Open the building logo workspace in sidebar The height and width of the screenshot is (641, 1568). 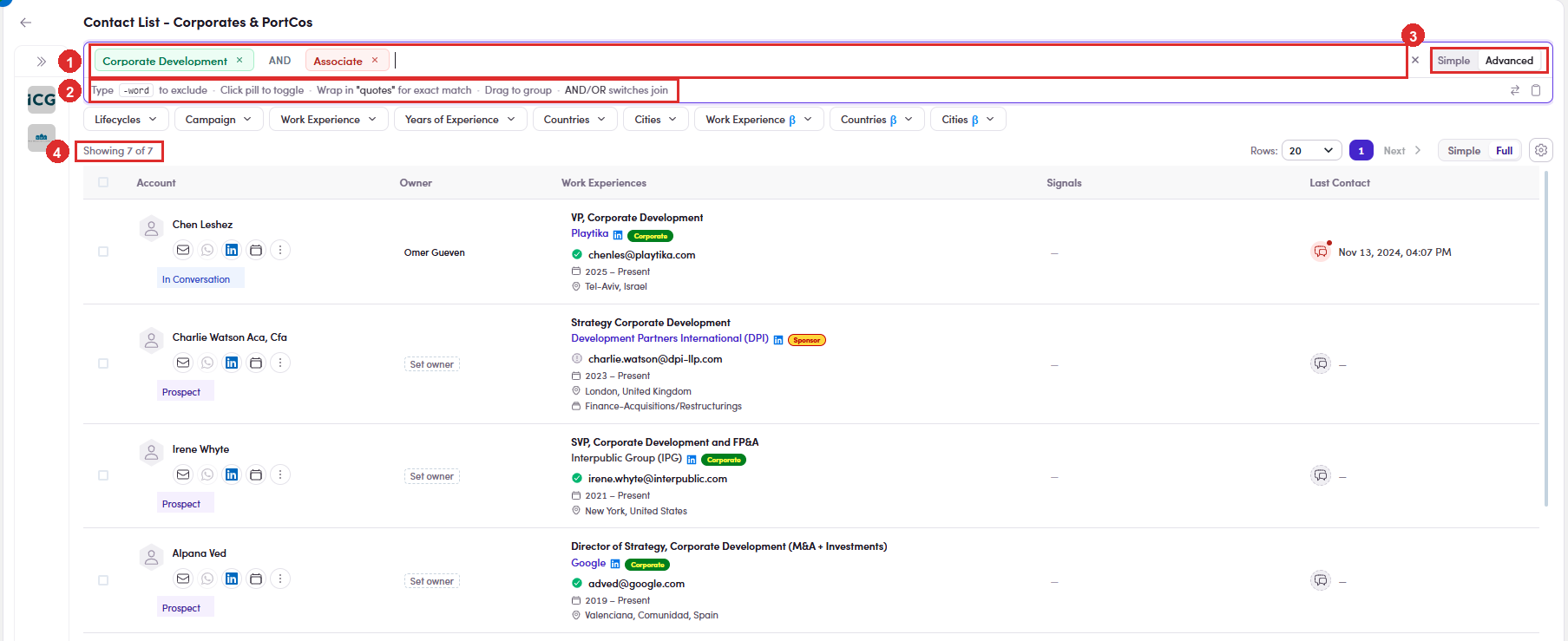point(42,137)
